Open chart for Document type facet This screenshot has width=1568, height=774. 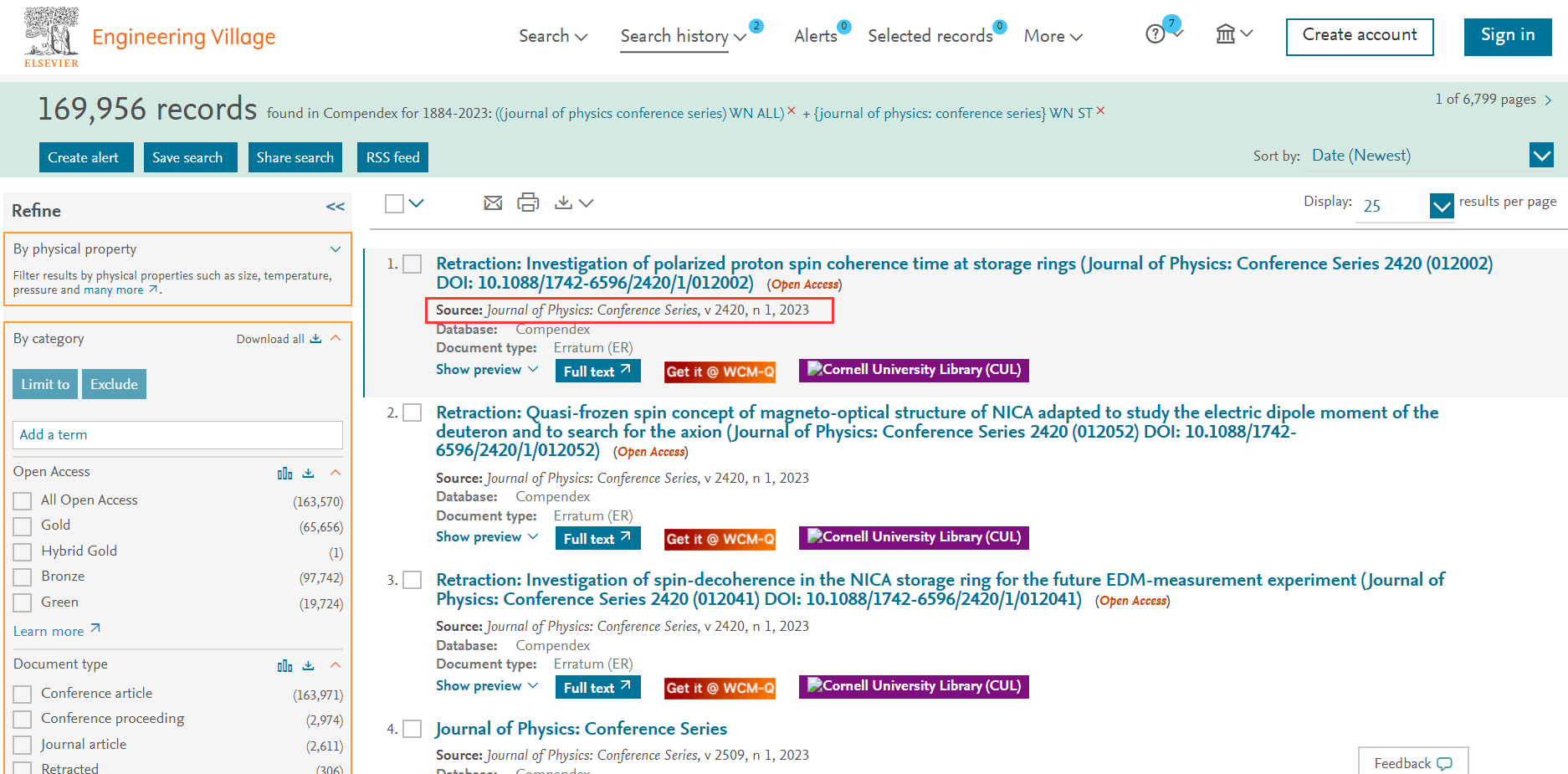tap(284, 666)
